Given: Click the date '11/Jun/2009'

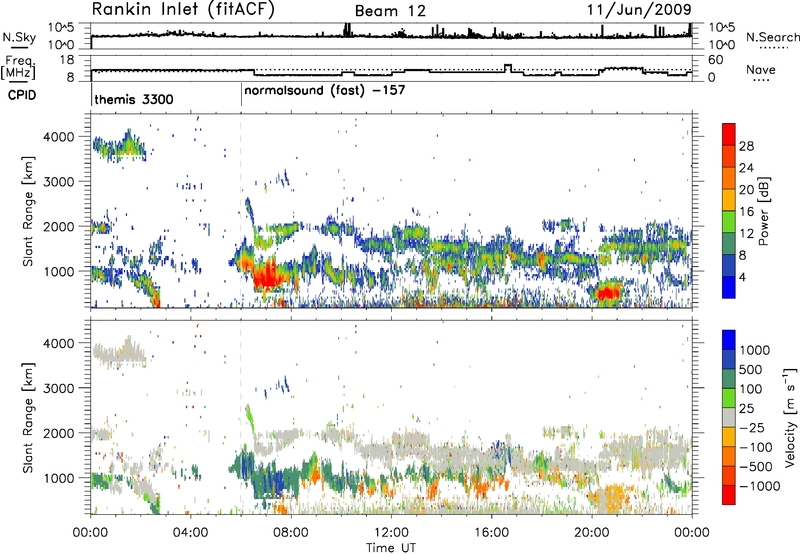Looking at the screenshot, I should click(x=639, y=9).
